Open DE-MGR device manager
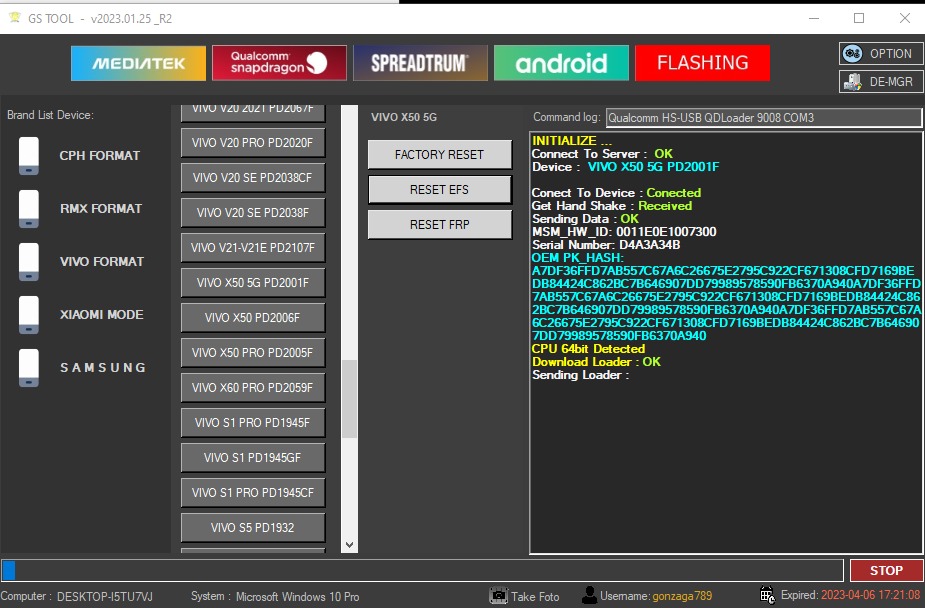This screenshot has height=608, width=925. click(x=881, y=81)
